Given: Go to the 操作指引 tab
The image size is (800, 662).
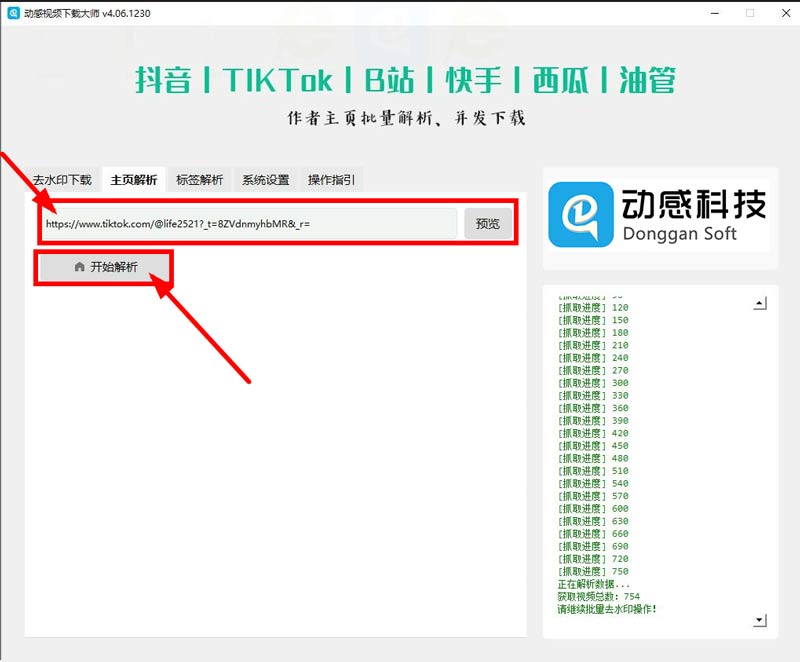Looking at the screenshot, I should point(332,180).
